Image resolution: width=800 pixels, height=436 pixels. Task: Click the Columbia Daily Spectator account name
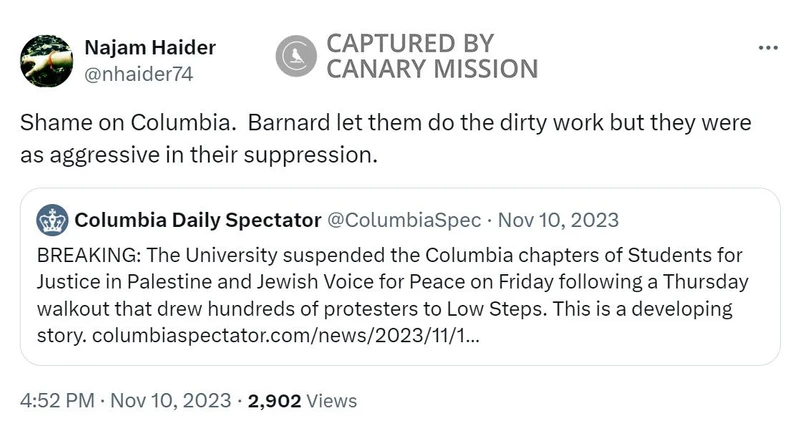click(x=198, y=219)
